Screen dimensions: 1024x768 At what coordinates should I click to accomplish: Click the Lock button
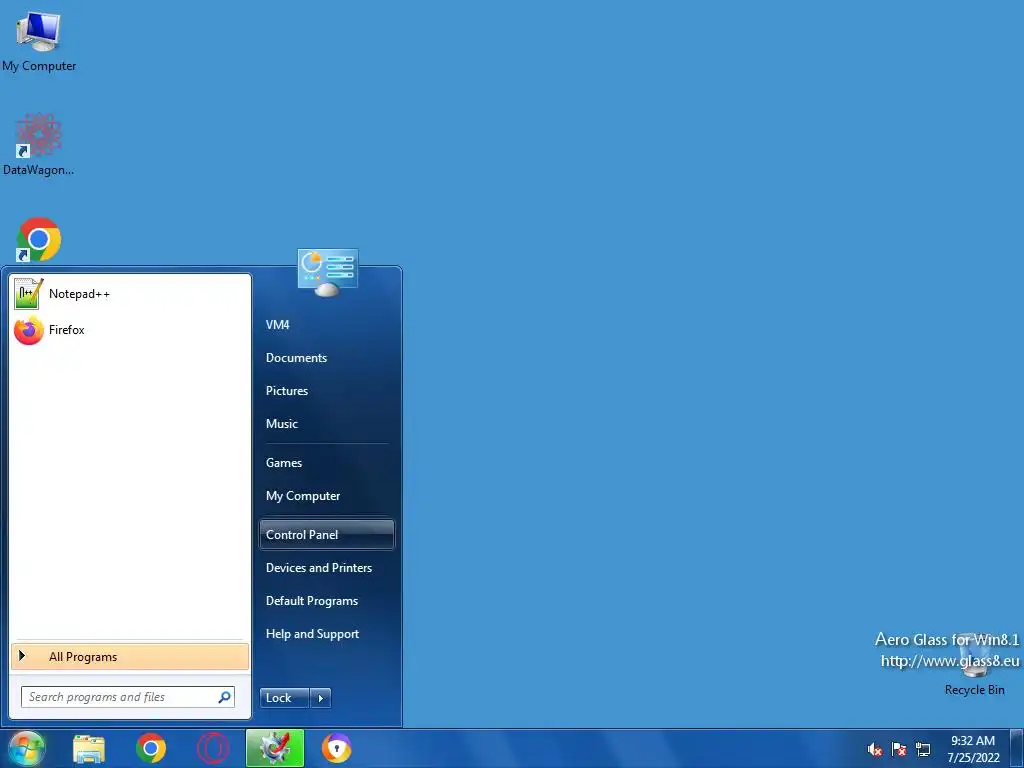pyautogui.click(x=285, y=698)
